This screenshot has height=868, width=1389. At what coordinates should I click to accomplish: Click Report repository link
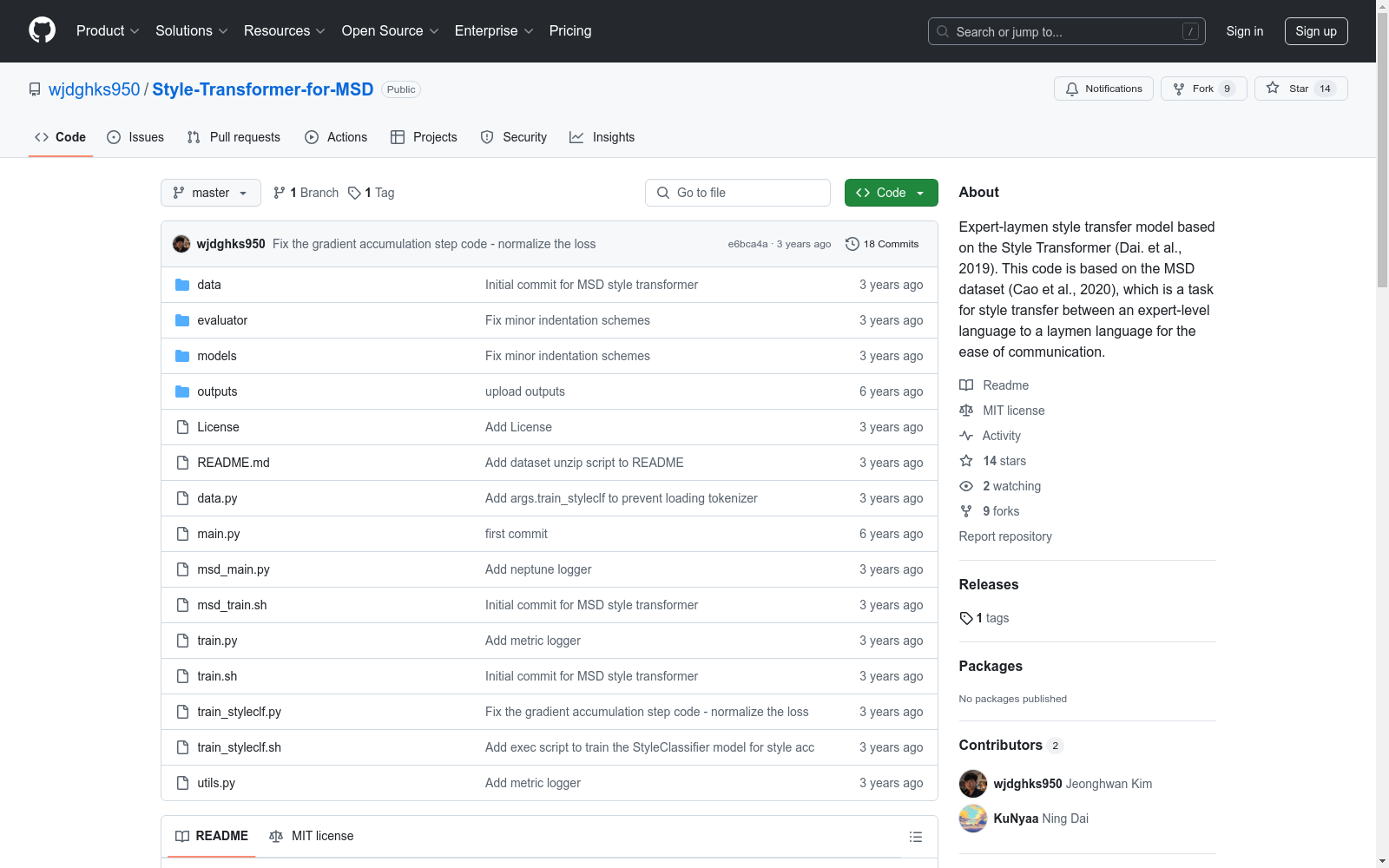pos(1005,536)
